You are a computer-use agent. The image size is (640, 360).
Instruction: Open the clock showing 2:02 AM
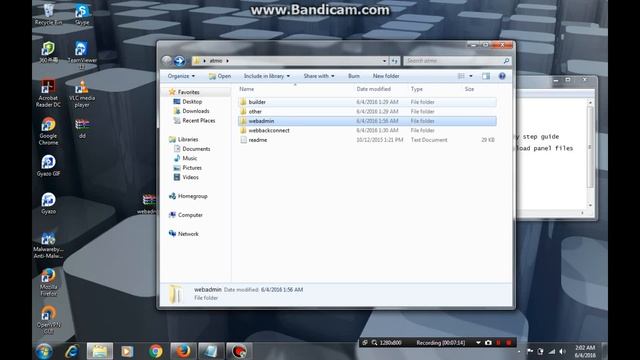click(x=585, y=351)
